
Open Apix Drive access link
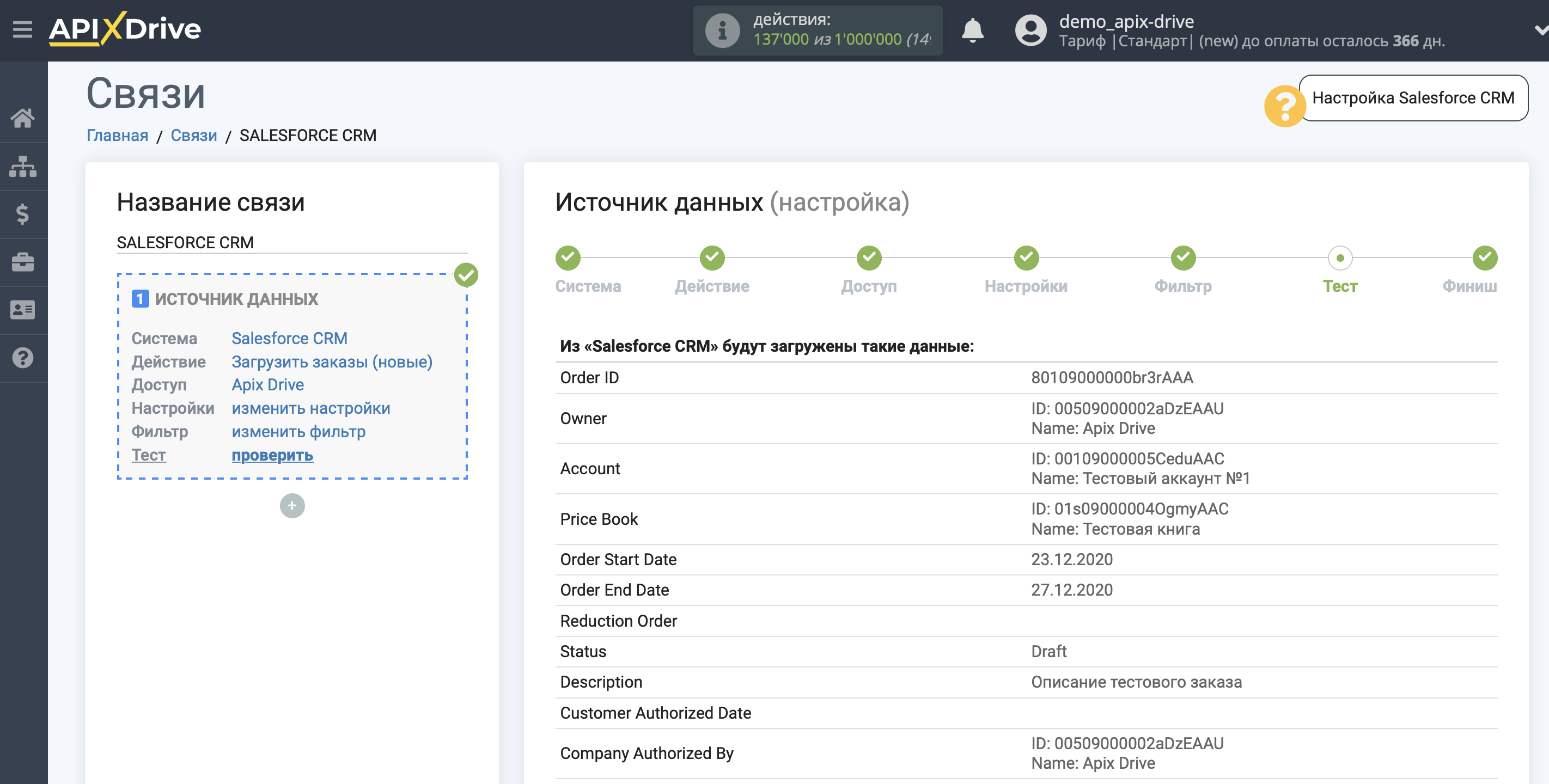click(x=267, y=385)
